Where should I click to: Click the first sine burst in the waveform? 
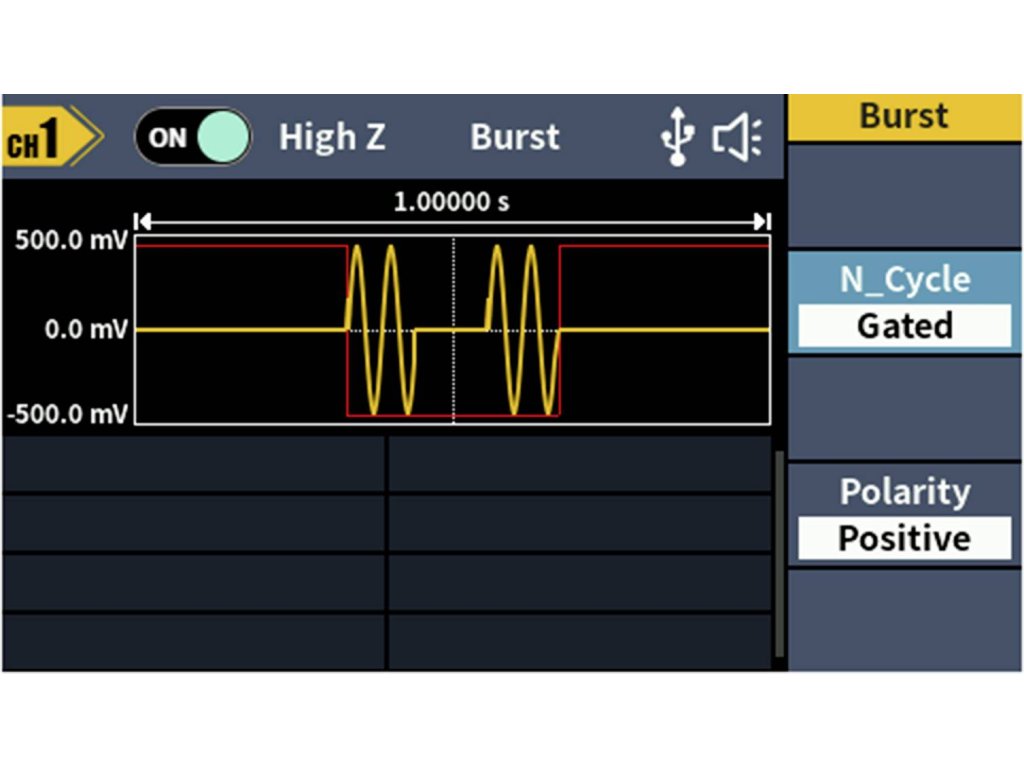click(x=380, y=329)
